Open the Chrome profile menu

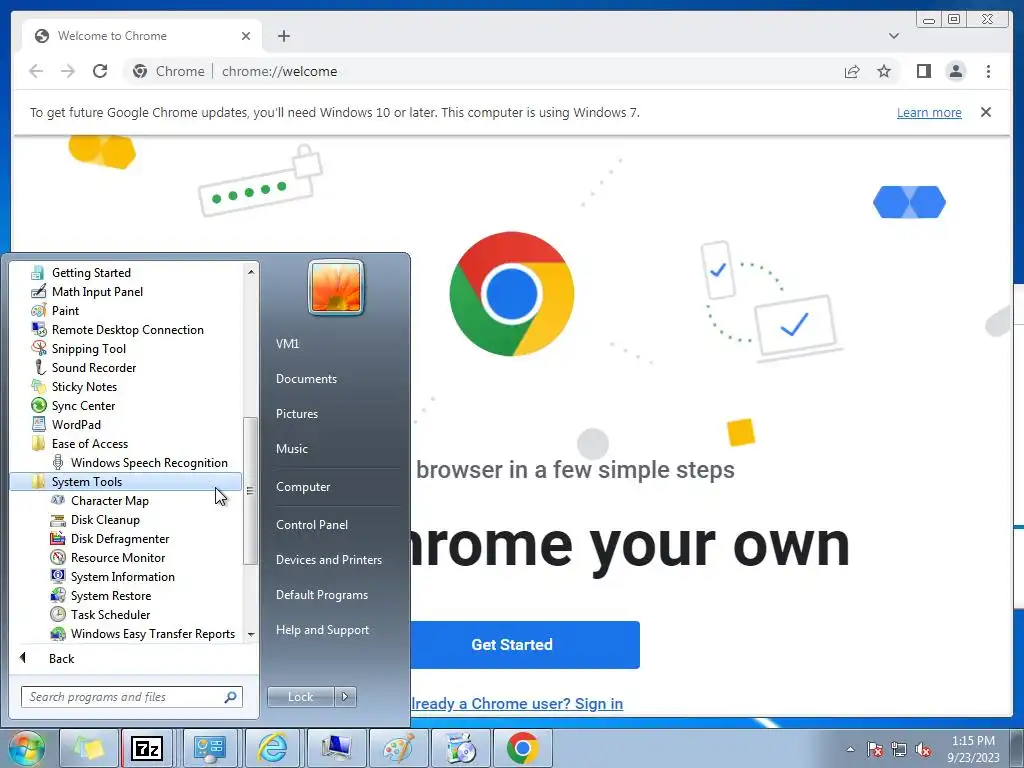pyautogui.click(x=955, y=71)
